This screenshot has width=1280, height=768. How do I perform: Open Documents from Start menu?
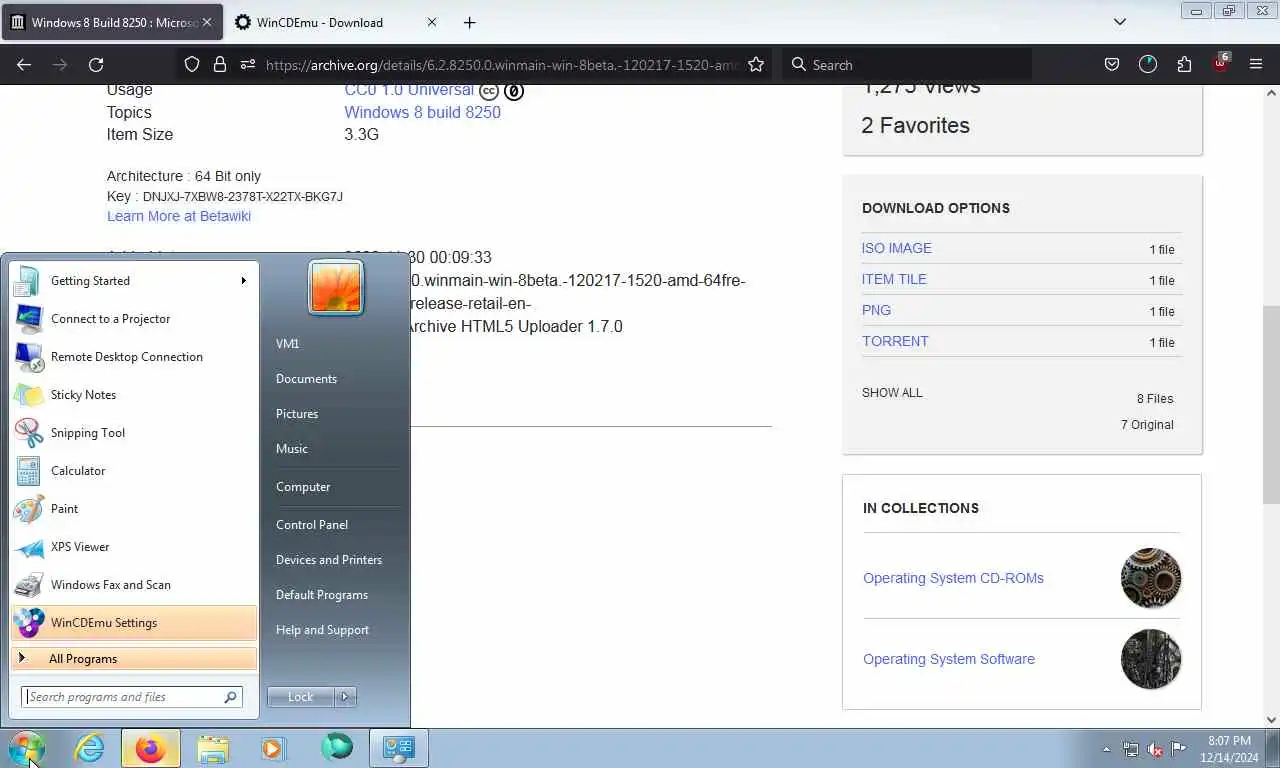coord(306,379)
